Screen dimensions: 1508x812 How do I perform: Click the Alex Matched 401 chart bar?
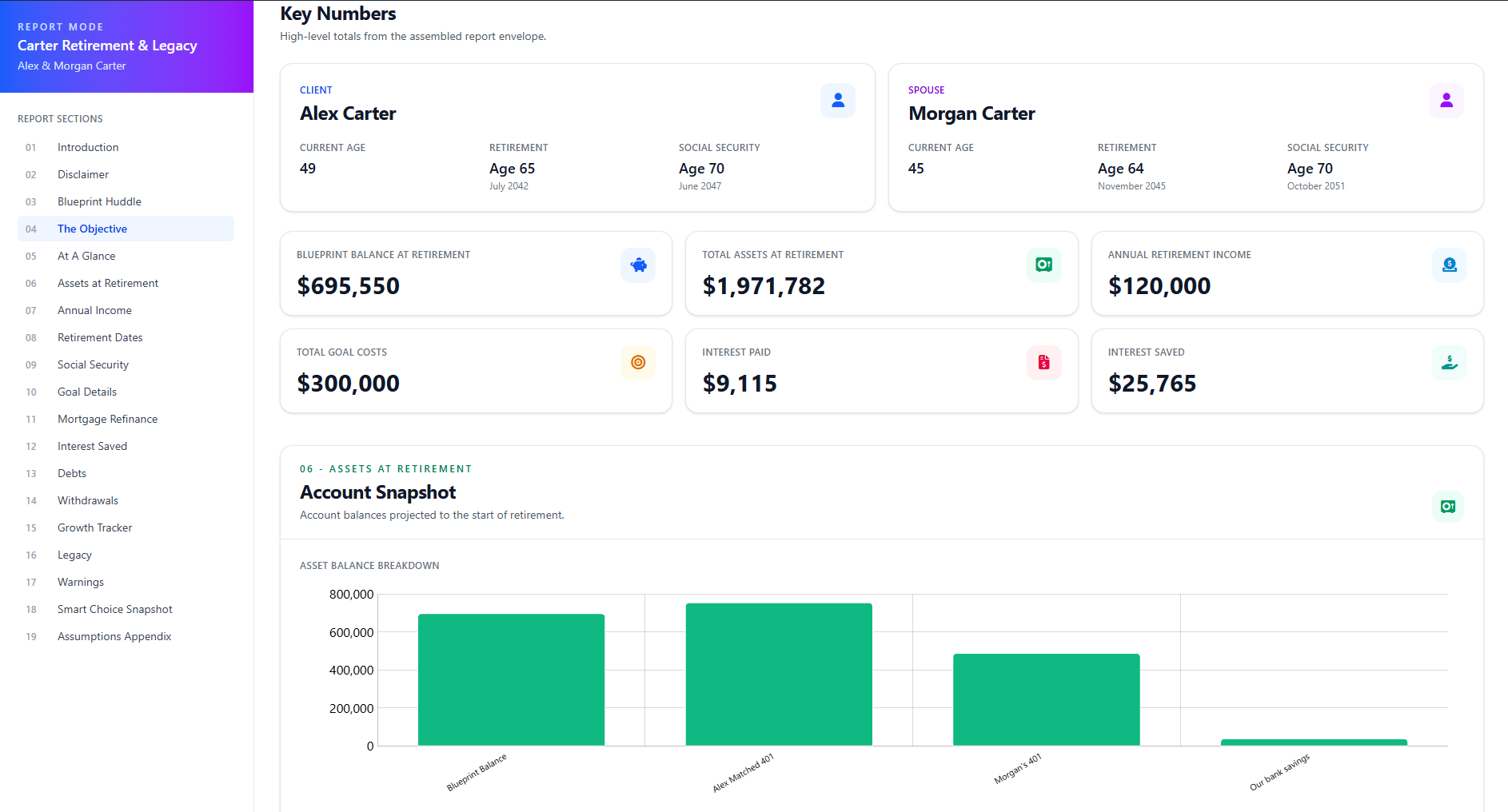pos(779,675)
